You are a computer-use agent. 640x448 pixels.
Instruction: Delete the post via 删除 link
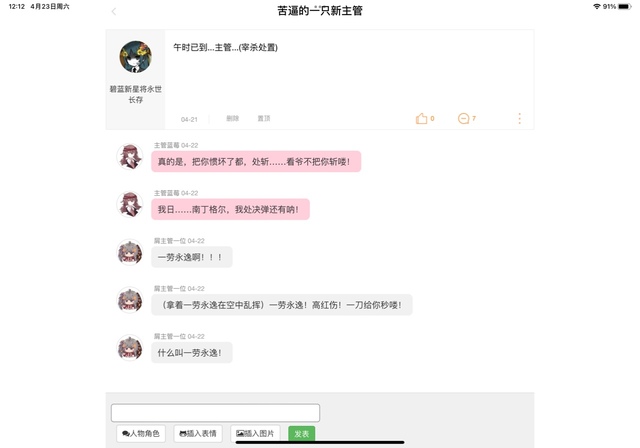click(x=233, y=118)
